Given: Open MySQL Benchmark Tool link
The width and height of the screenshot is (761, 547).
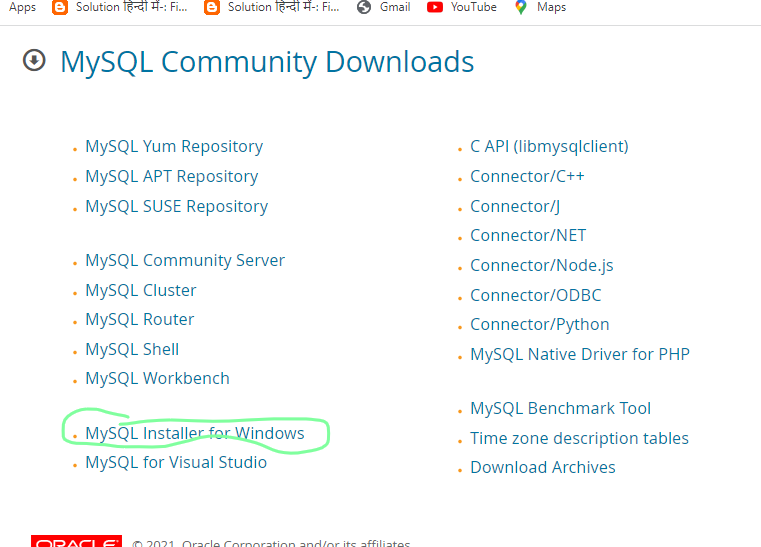Looking at the screenshot, I should pos(561,408).
